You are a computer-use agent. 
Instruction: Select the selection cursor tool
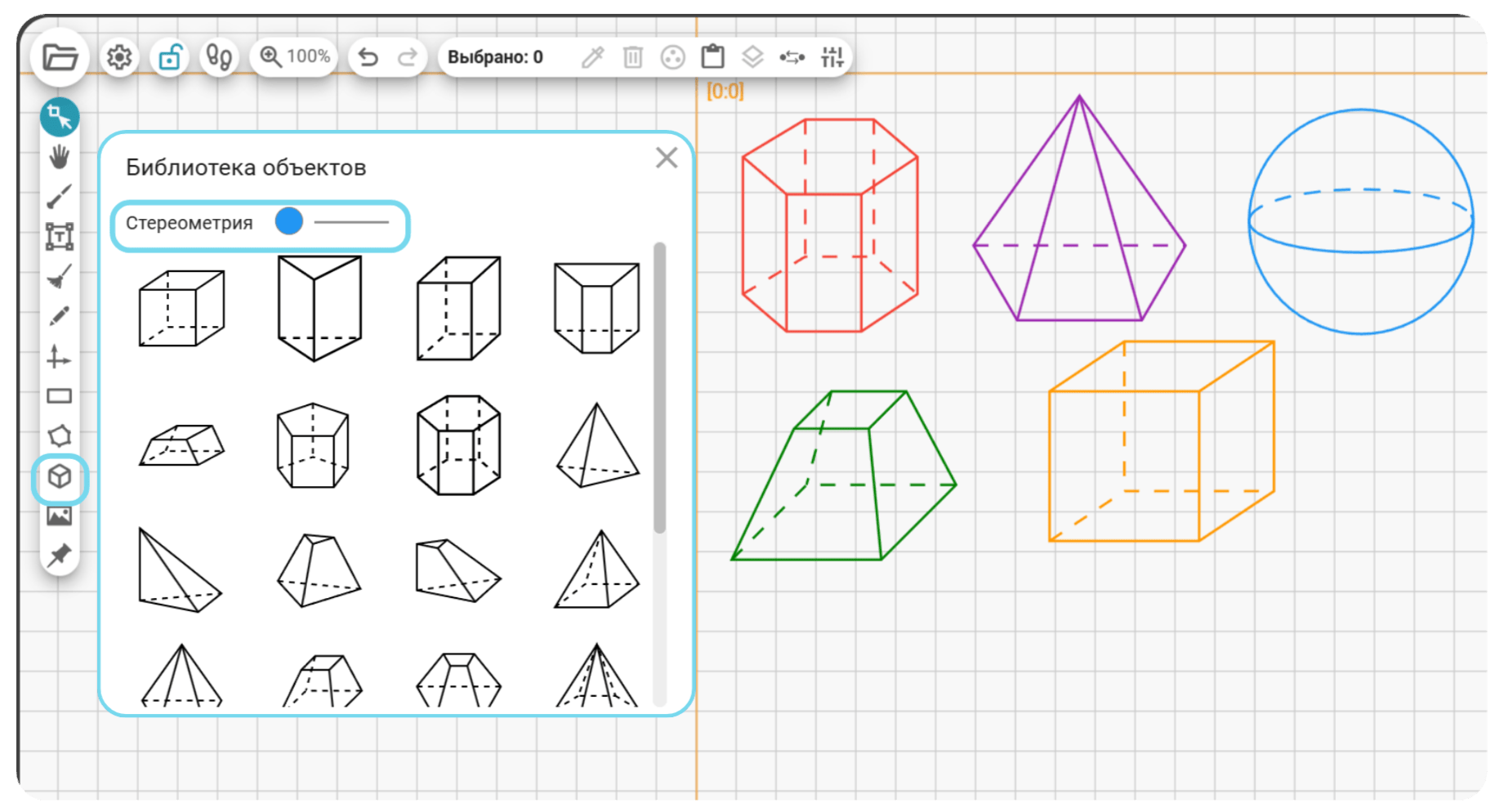(60, 118)
